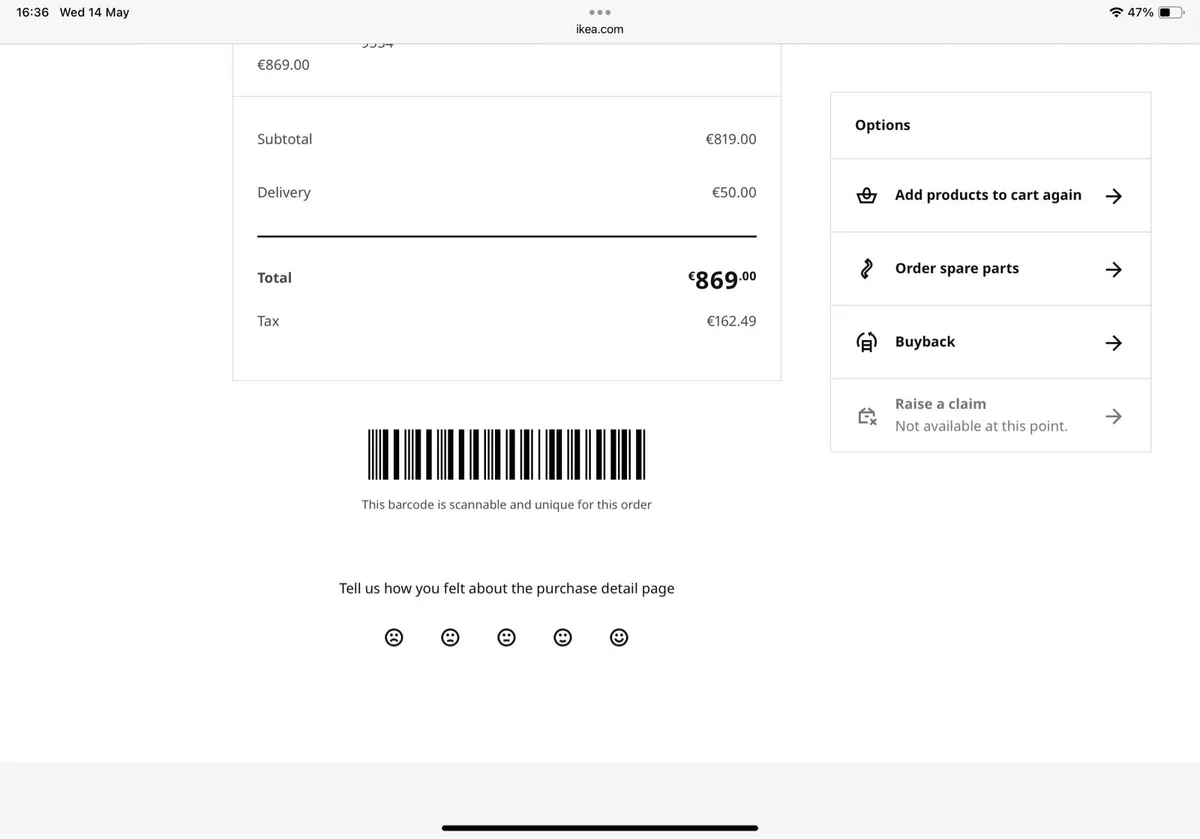The height and width of the screenshot is (839, 1200).
Task: Click arrow next to Order spare parts
Action: pos(1114,269)
